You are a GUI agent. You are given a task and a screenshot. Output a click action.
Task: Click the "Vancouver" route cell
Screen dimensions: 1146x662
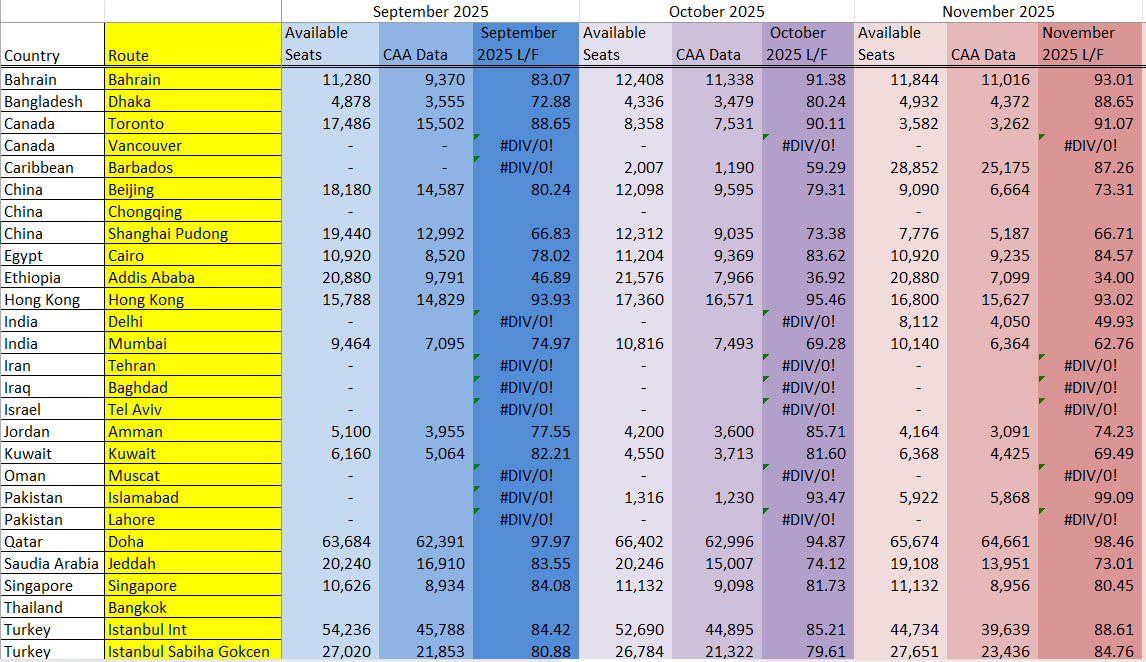coord(193,145)
